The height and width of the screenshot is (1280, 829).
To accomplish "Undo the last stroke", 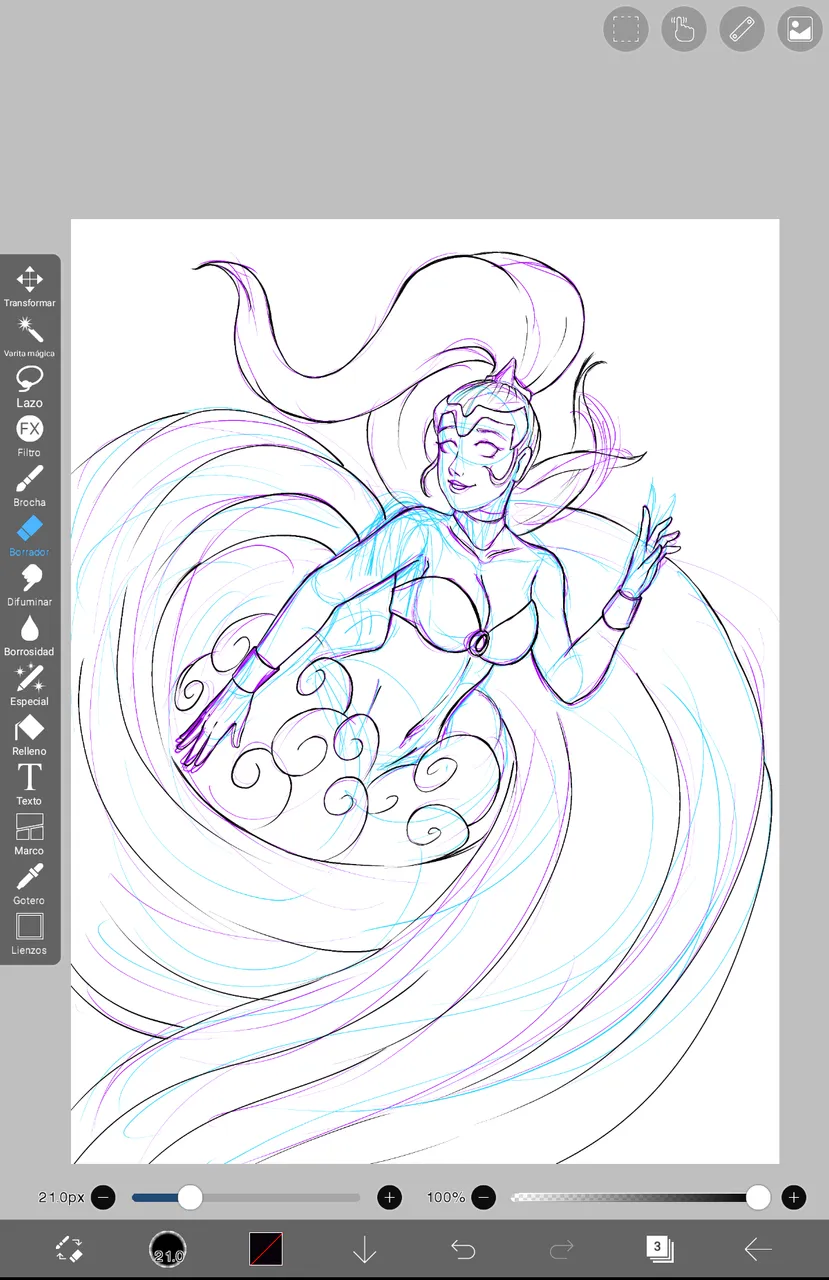I will 462,1248.
